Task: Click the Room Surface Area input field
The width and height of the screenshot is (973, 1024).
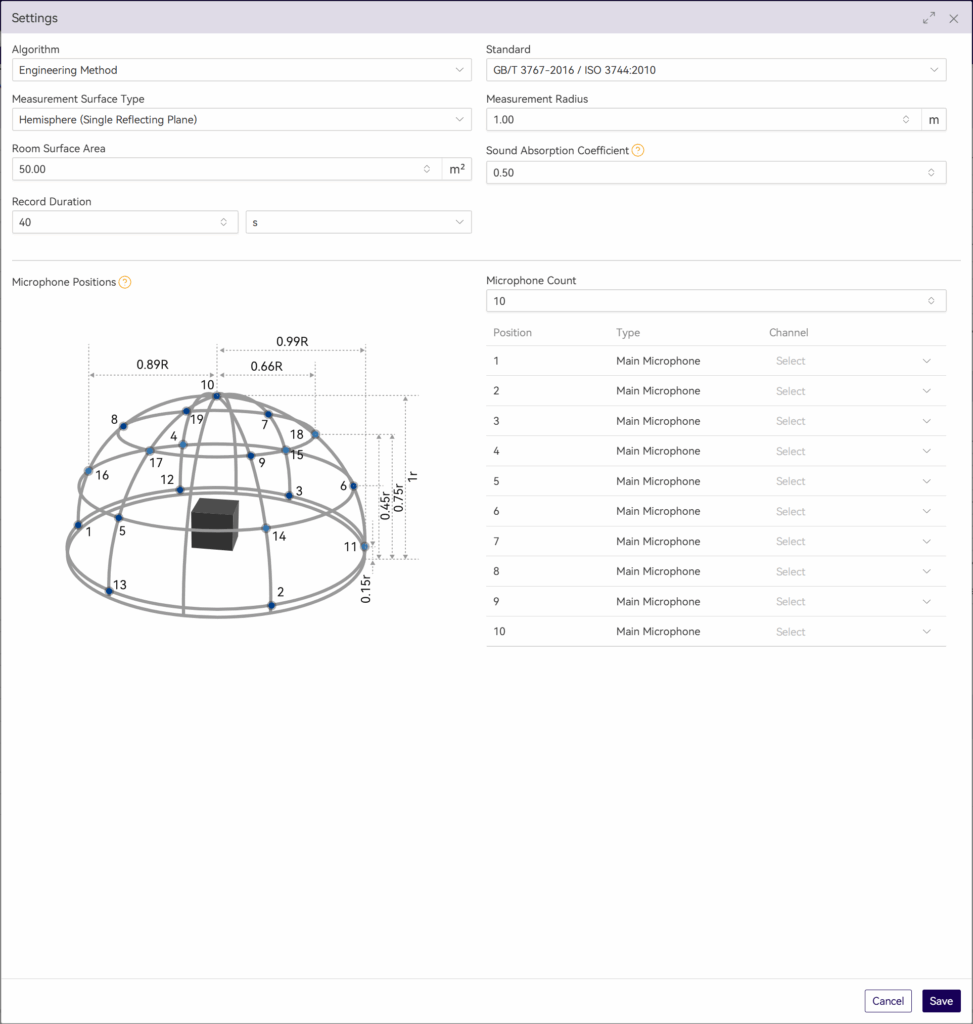Action: [x=215, y=169]
